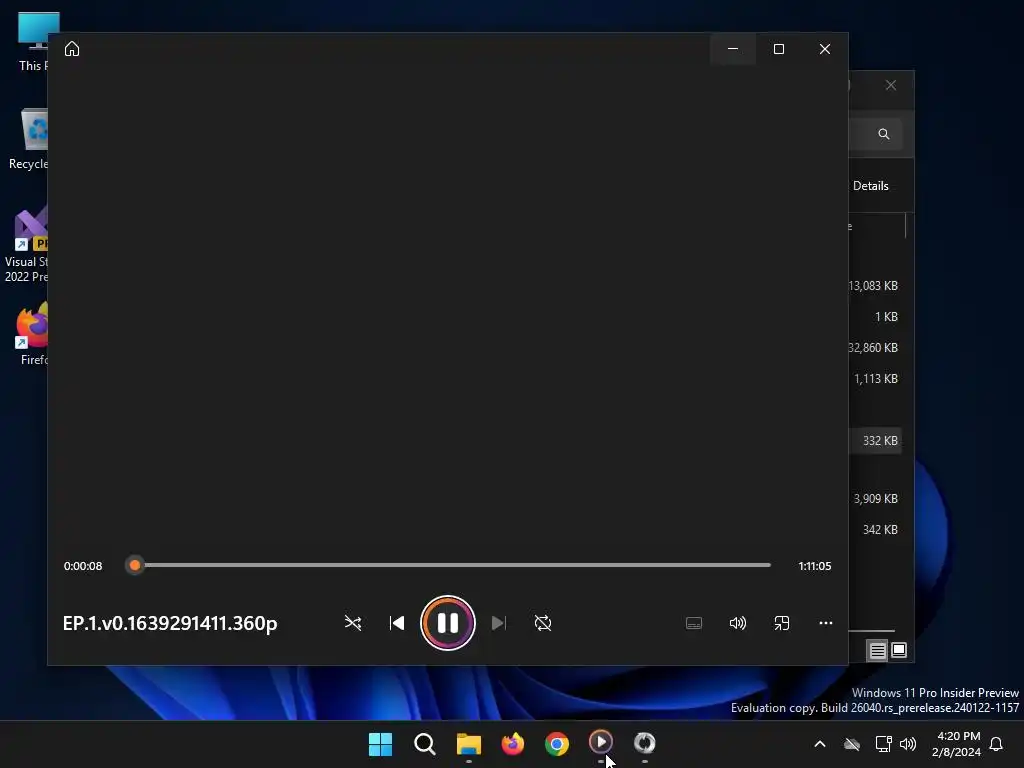This screenshot has height=768, width=1024.
Task: Open Windows Search from the taskbar
Action: coord(424,744)
